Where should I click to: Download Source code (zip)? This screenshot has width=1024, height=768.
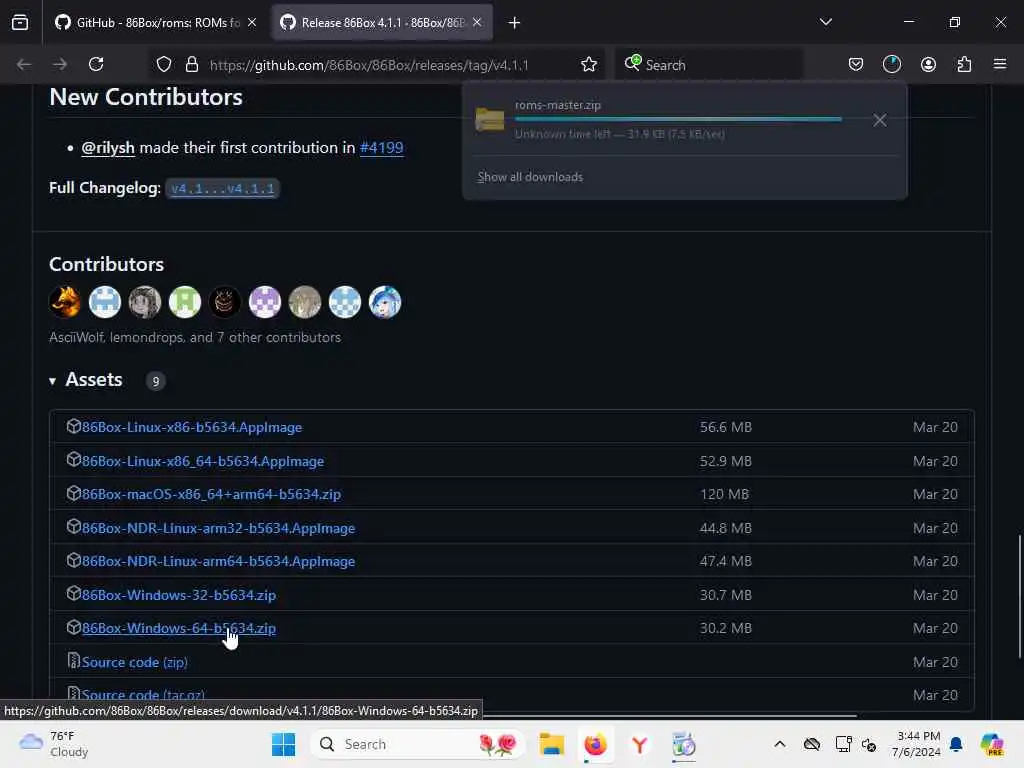click(135, 662)
